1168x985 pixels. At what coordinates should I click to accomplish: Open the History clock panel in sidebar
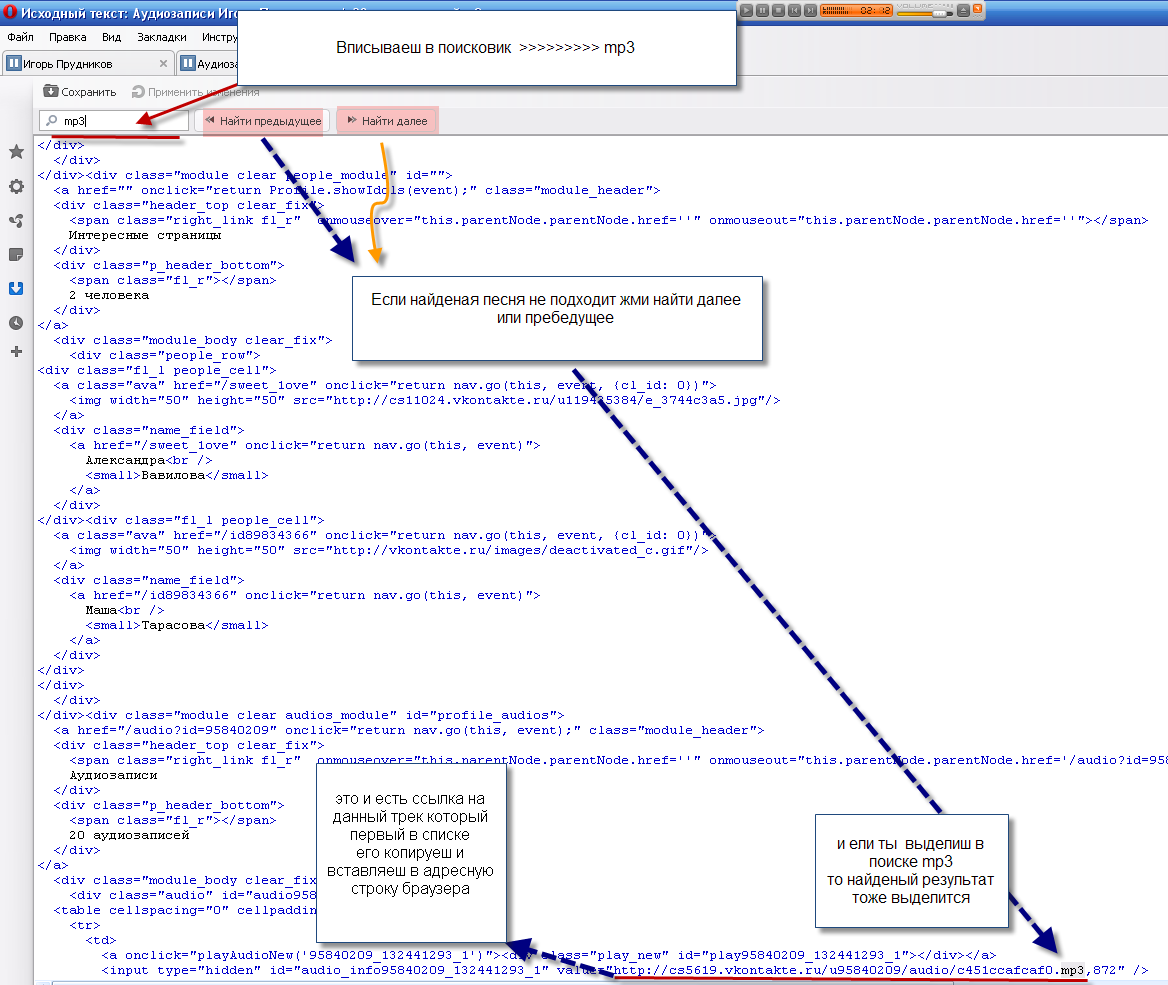tap(16, 323)
